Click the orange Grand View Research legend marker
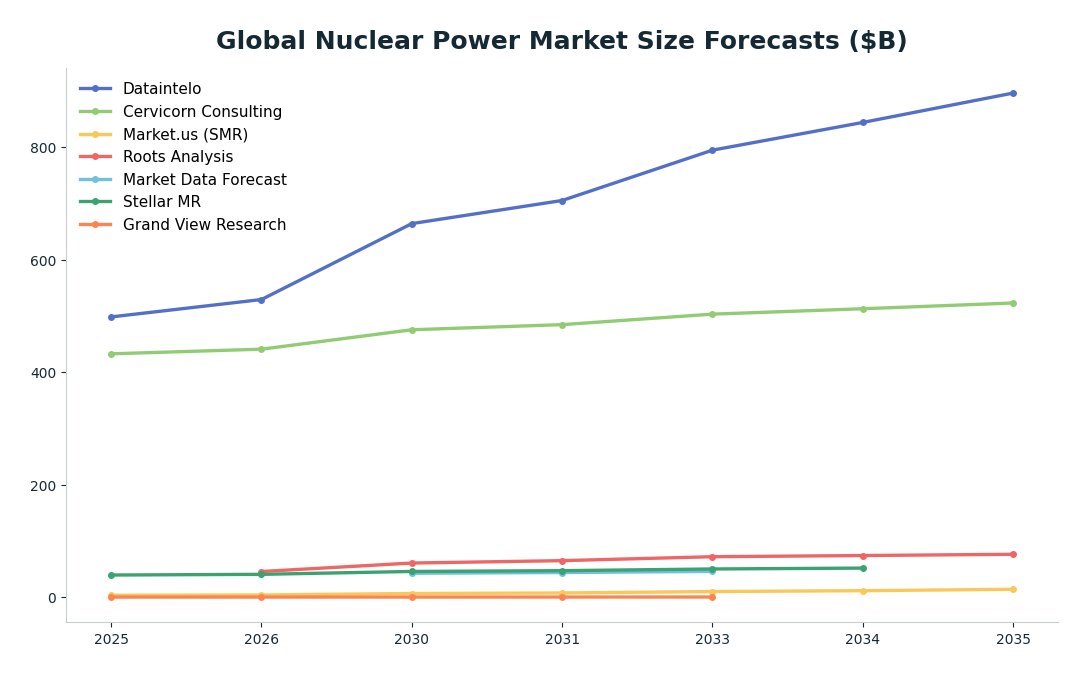 (96, 225)
